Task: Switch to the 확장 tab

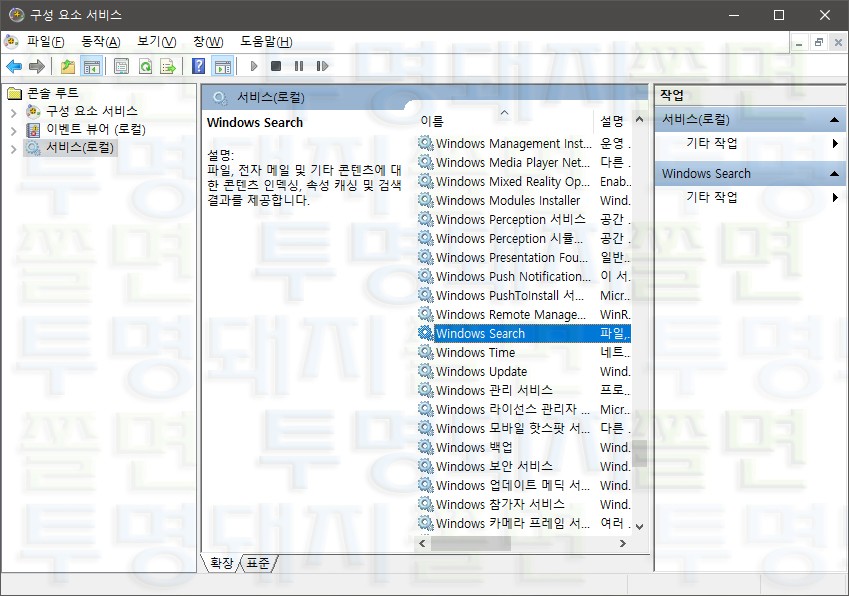Action: pos(221,563)
